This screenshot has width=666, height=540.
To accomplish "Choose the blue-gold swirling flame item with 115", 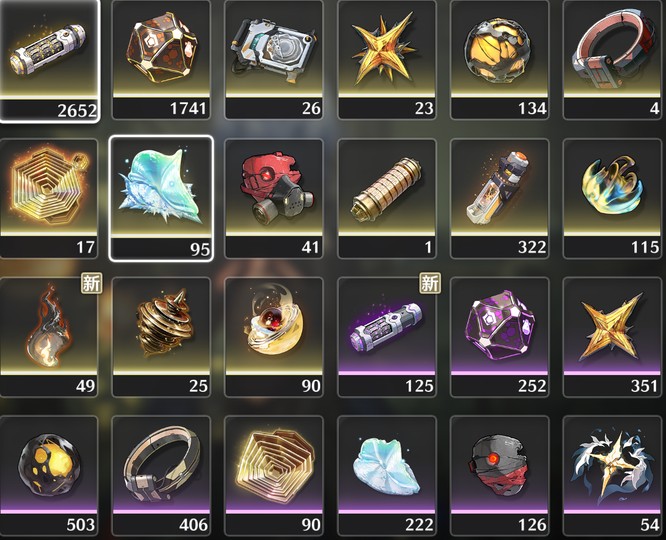I will (612, 198).
